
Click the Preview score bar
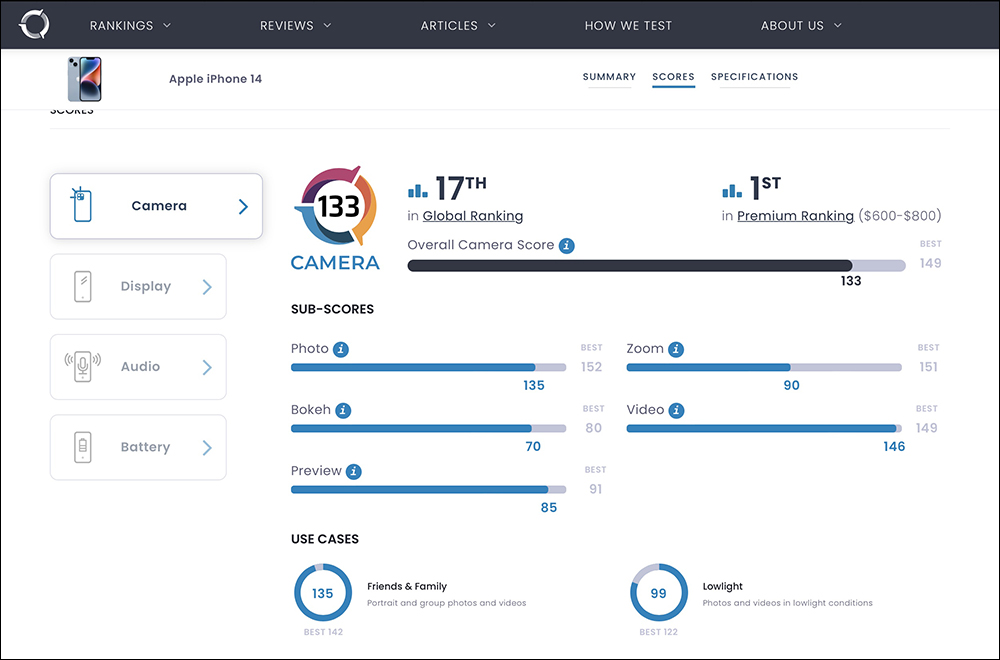(x=429, y=490)
